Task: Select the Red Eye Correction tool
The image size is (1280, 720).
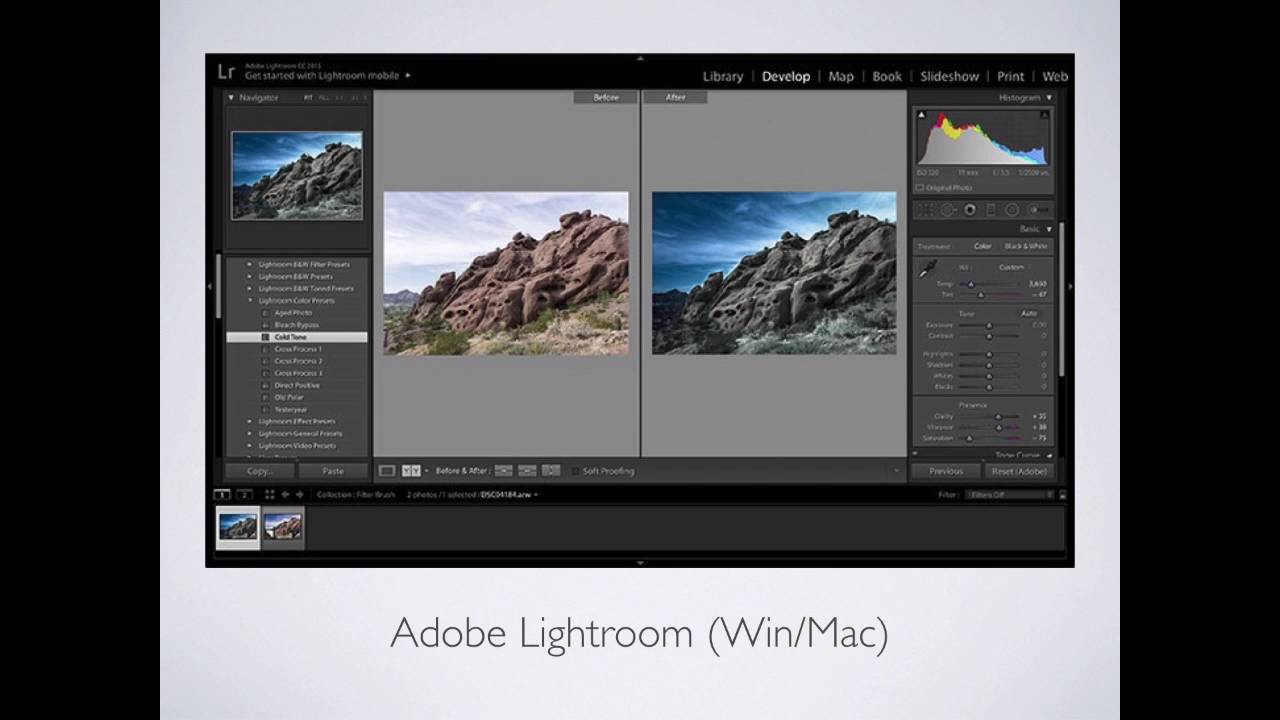Action: point(969,209)
